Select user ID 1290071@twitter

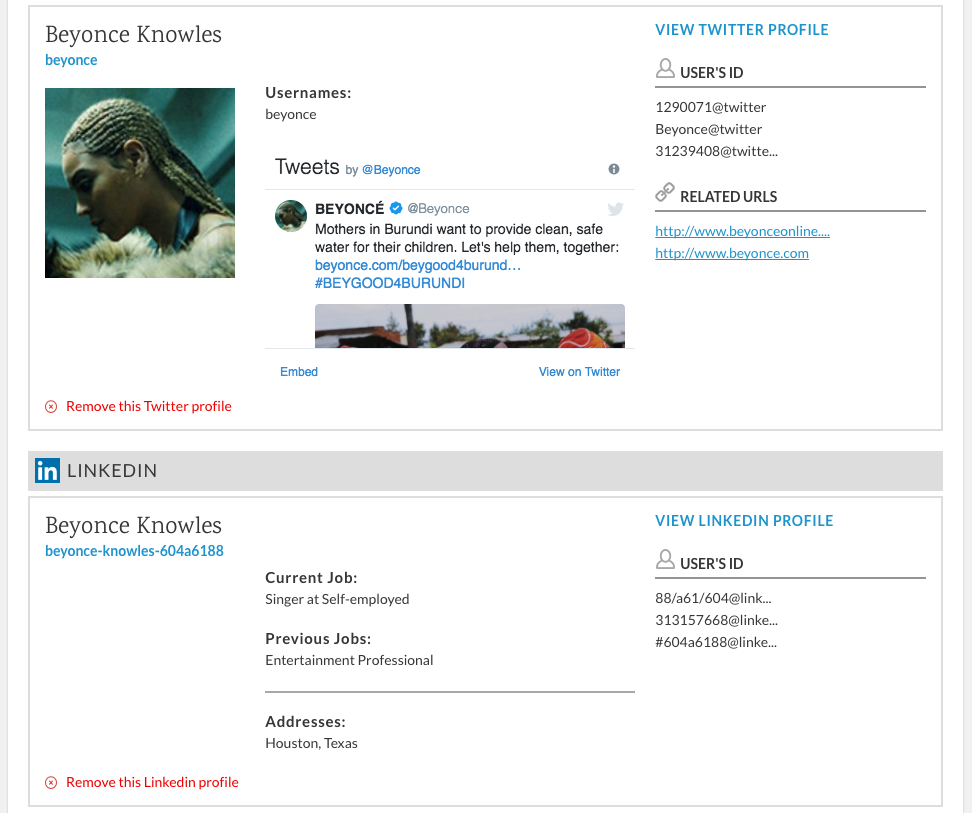coord(710,107)
